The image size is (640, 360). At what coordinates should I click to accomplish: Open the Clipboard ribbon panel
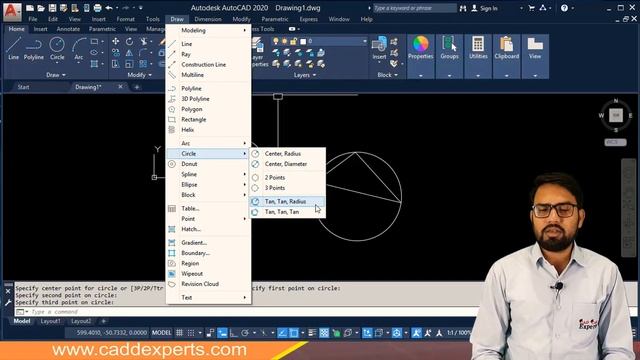(x=507, y=56)
